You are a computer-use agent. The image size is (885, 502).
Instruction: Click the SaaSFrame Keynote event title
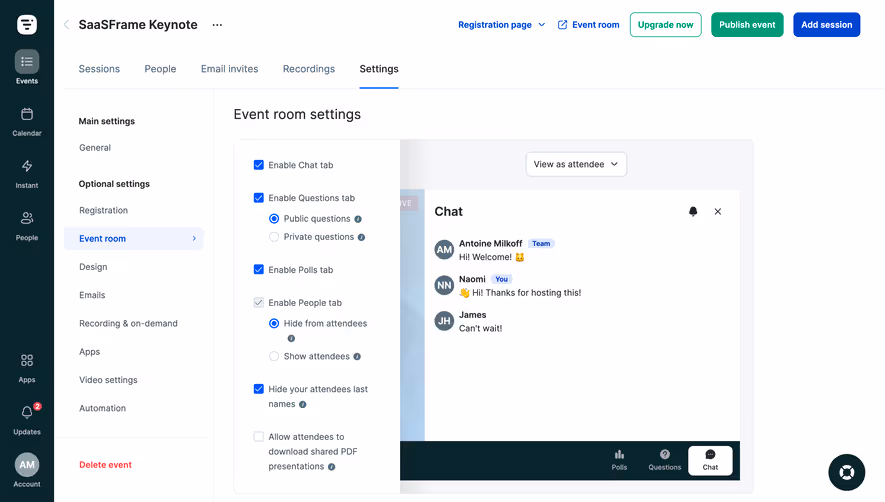click(138, 24)
